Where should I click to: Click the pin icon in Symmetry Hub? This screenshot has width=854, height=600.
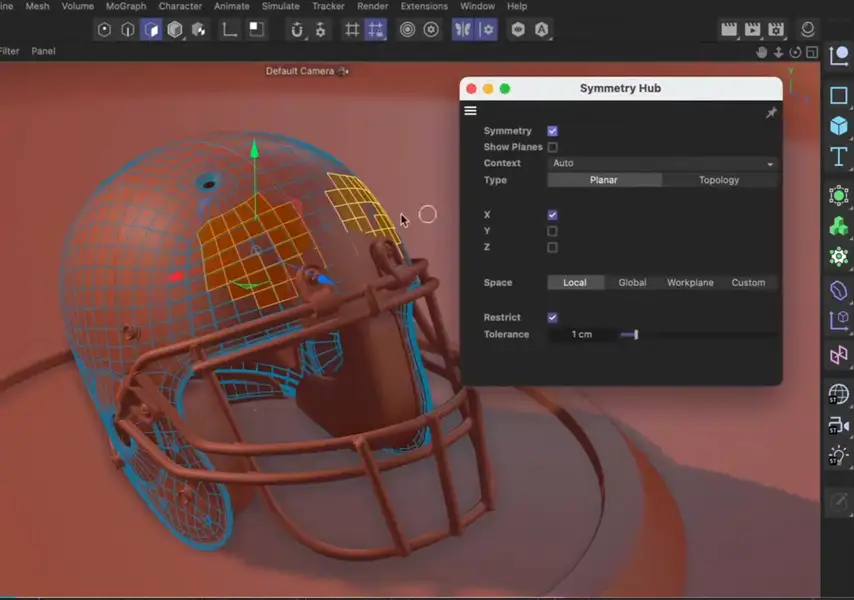tap(771, 113)
